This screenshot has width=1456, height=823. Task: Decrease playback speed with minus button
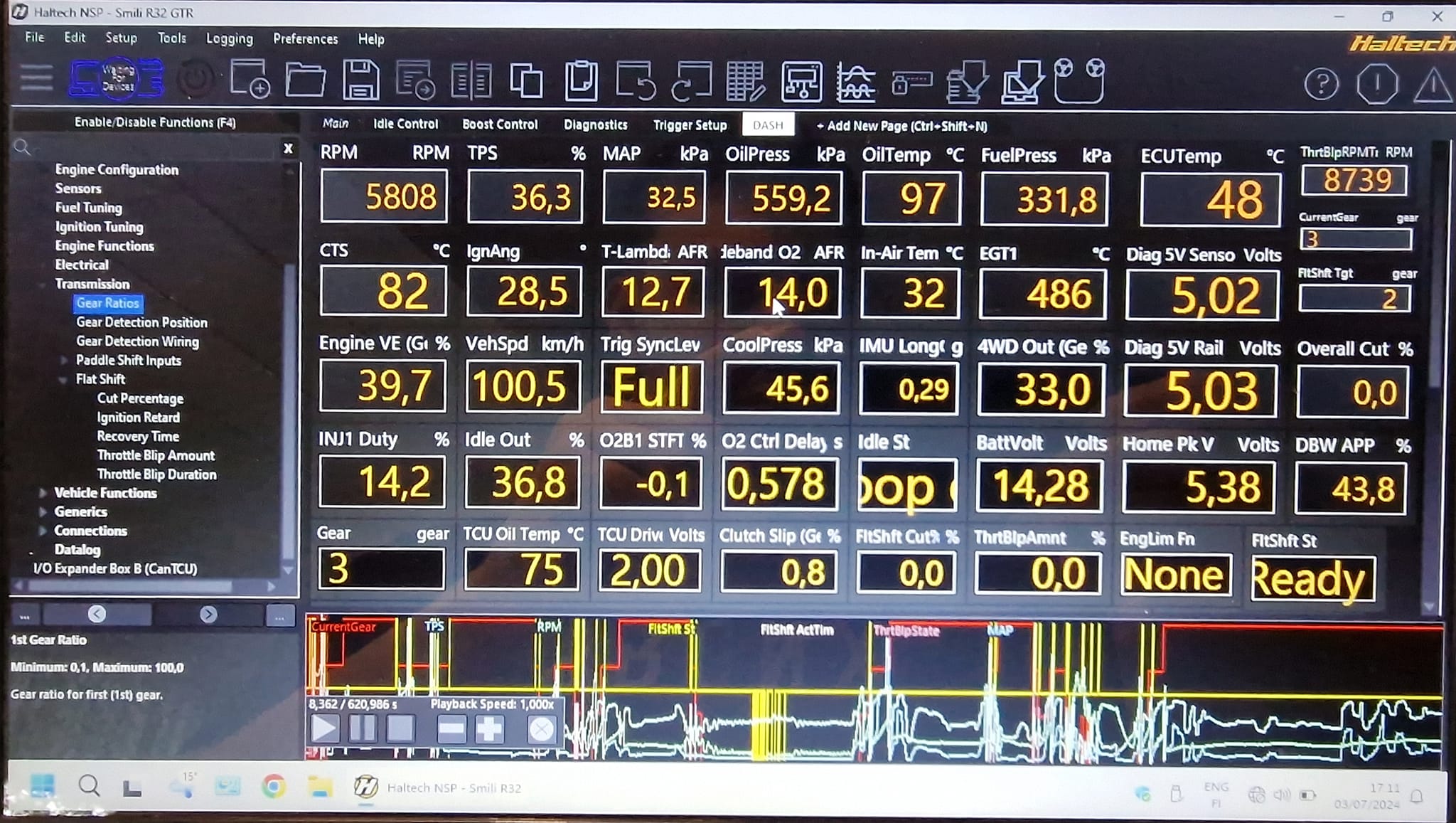pyautogui.click(x=451, y=728)
